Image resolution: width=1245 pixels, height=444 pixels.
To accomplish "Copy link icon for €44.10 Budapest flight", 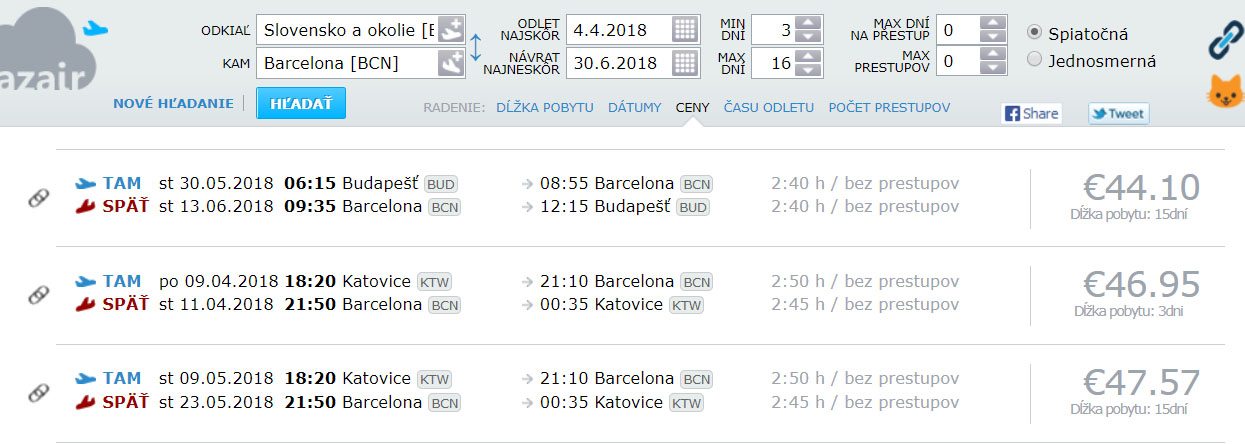I will tap(39, 198).
